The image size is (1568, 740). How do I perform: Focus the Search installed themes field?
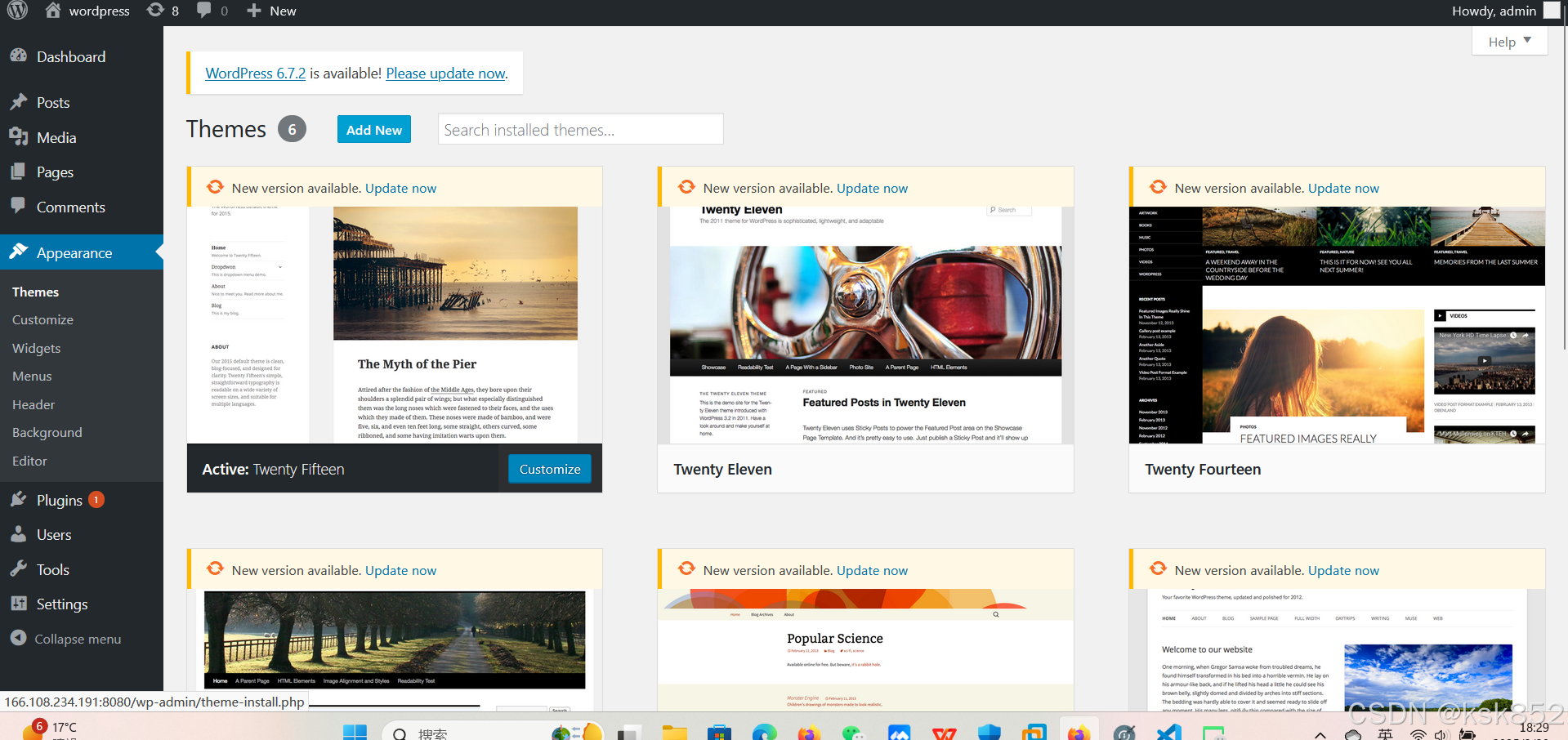click(x=581, y=130)
